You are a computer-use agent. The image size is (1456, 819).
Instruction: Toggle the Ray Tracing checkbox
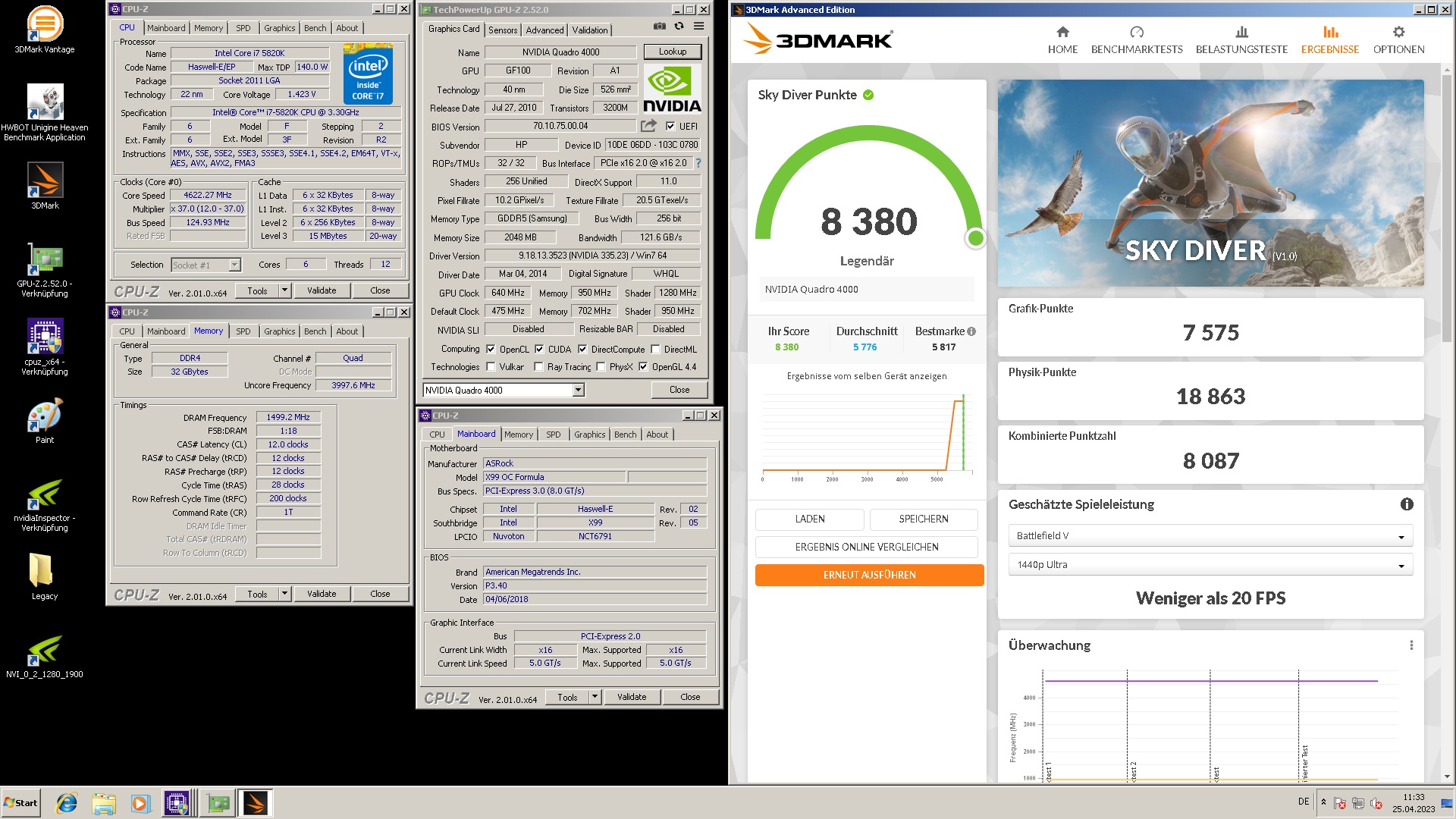(x=538, y=367)
